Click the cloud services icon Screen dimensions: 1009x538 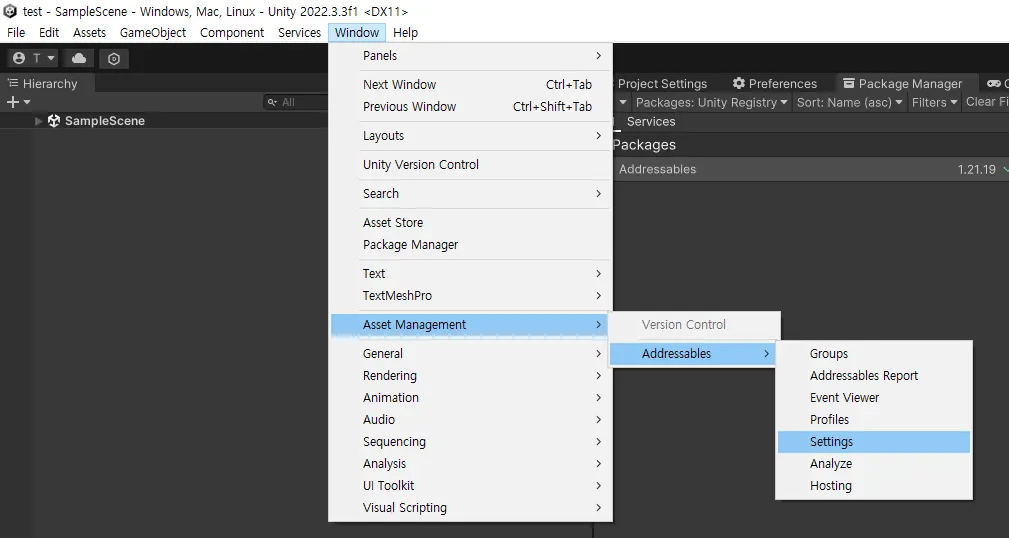point(79,59)
